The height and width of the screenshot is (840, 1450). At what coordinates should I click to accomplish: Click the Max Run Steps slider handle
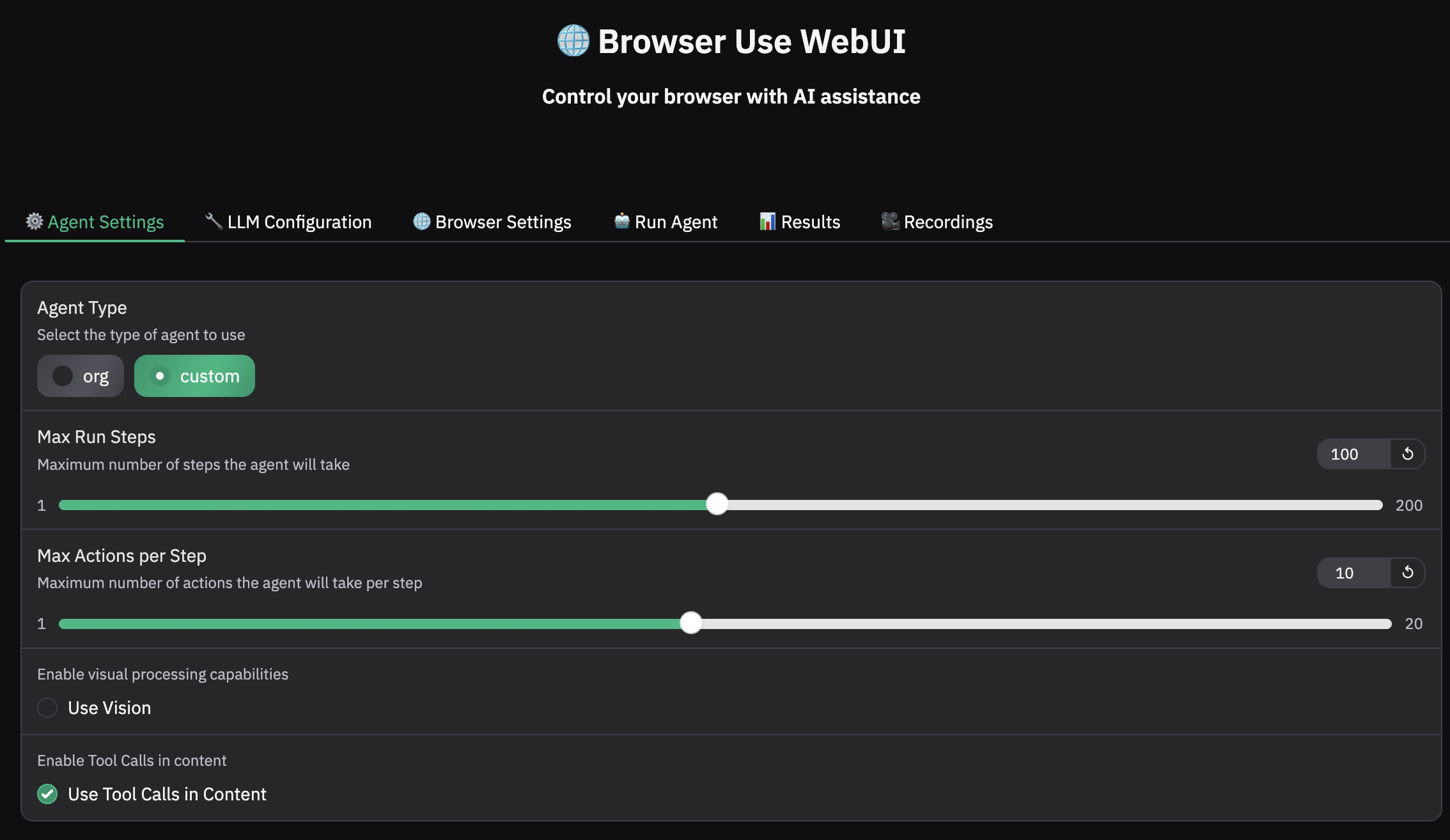[717, 504]
